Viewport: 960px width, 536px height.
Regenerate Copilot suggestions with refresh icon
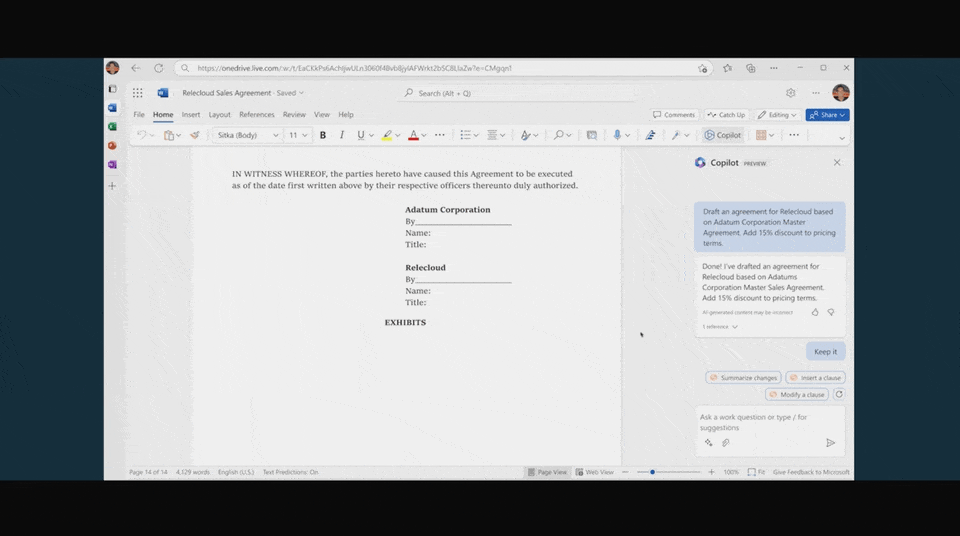tap(839, 394)
